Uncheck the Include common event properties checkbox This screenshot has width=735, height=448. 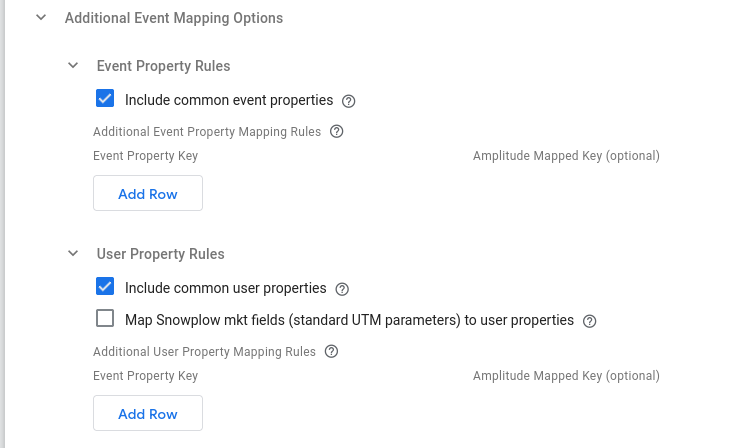(x=105, y=99)
